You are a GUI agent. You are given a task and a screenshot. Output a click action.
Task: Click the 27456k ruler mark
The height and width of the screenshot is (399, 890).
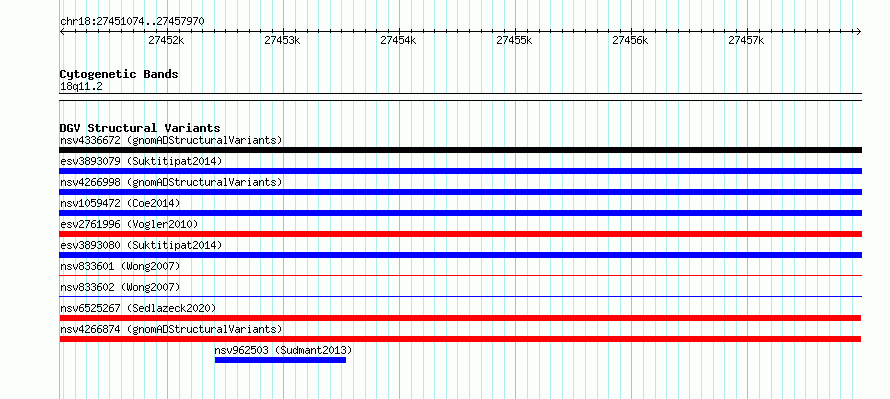(x=631, y=40)
